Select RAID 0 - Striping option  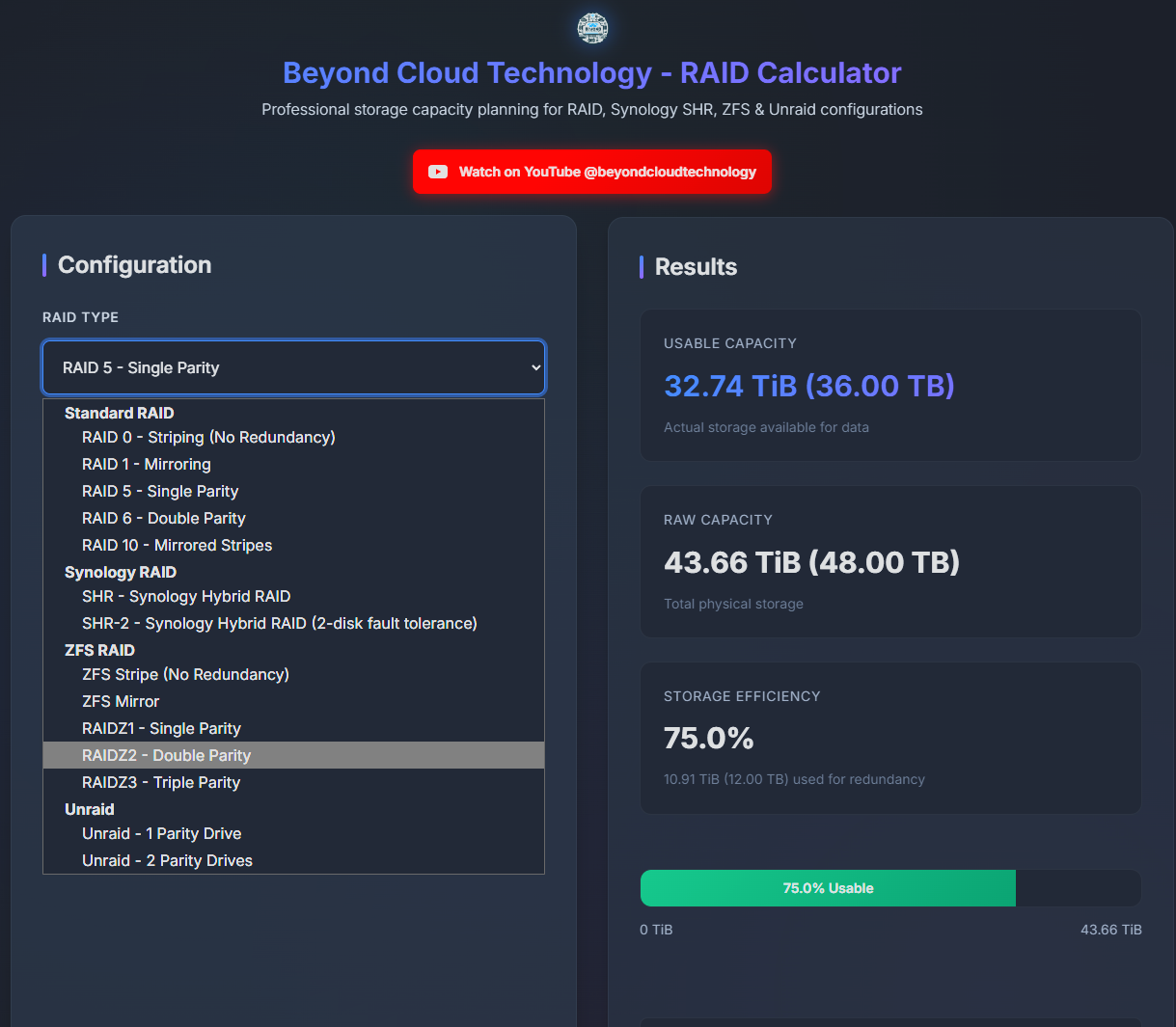coord(208,437)
